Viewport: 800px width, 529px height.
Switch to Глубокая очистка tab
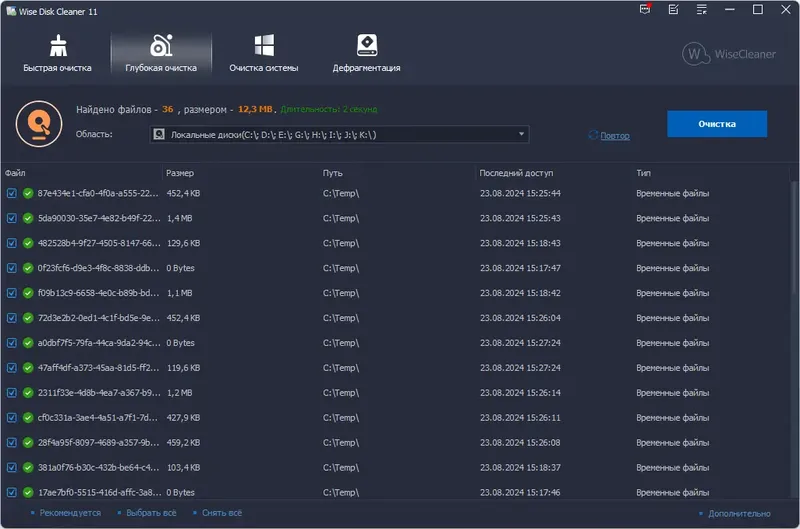[x=161, y=54]
